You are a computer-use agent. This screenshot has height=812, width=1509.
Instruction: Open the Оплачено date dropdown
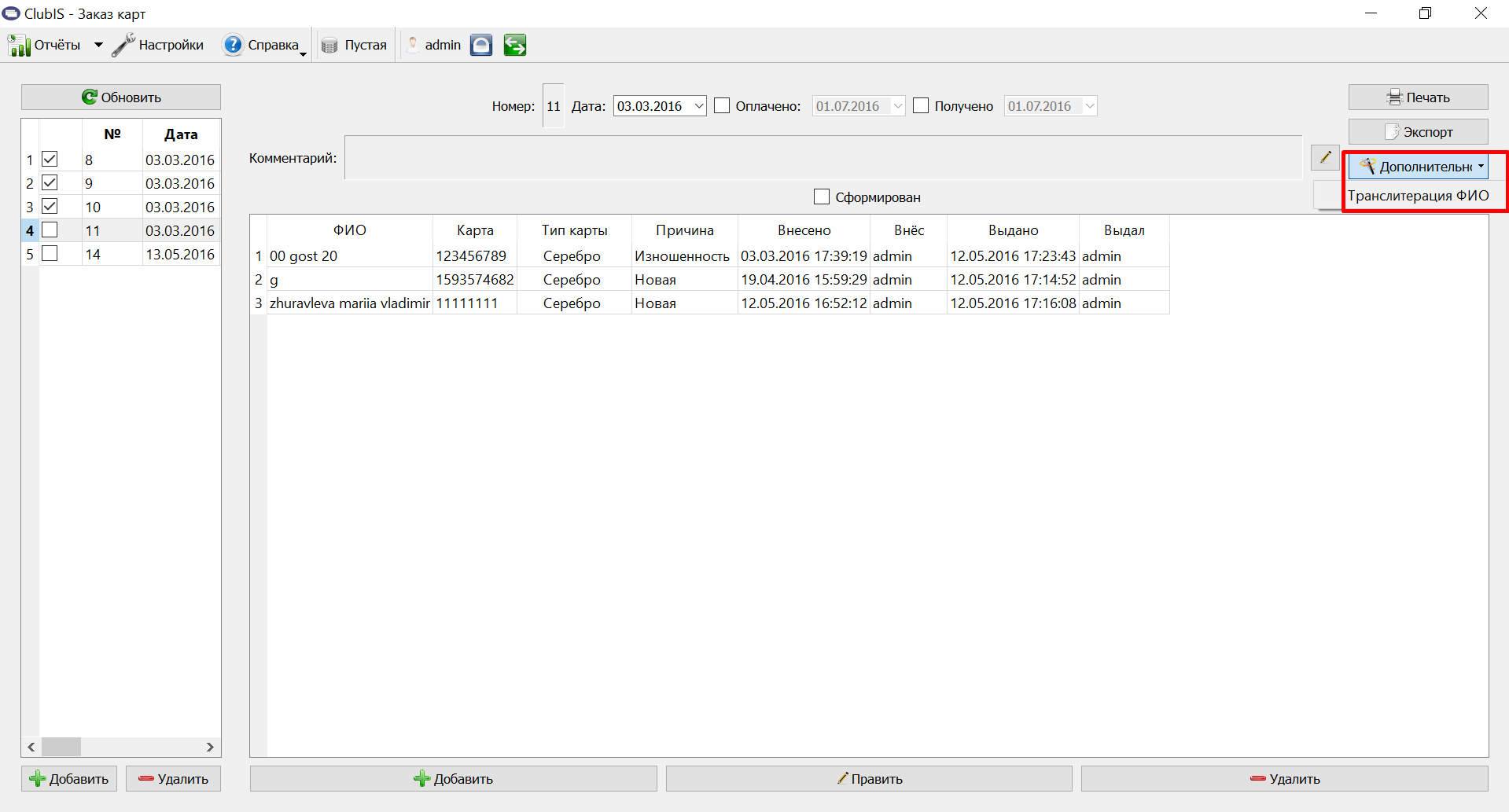[897, 106]
